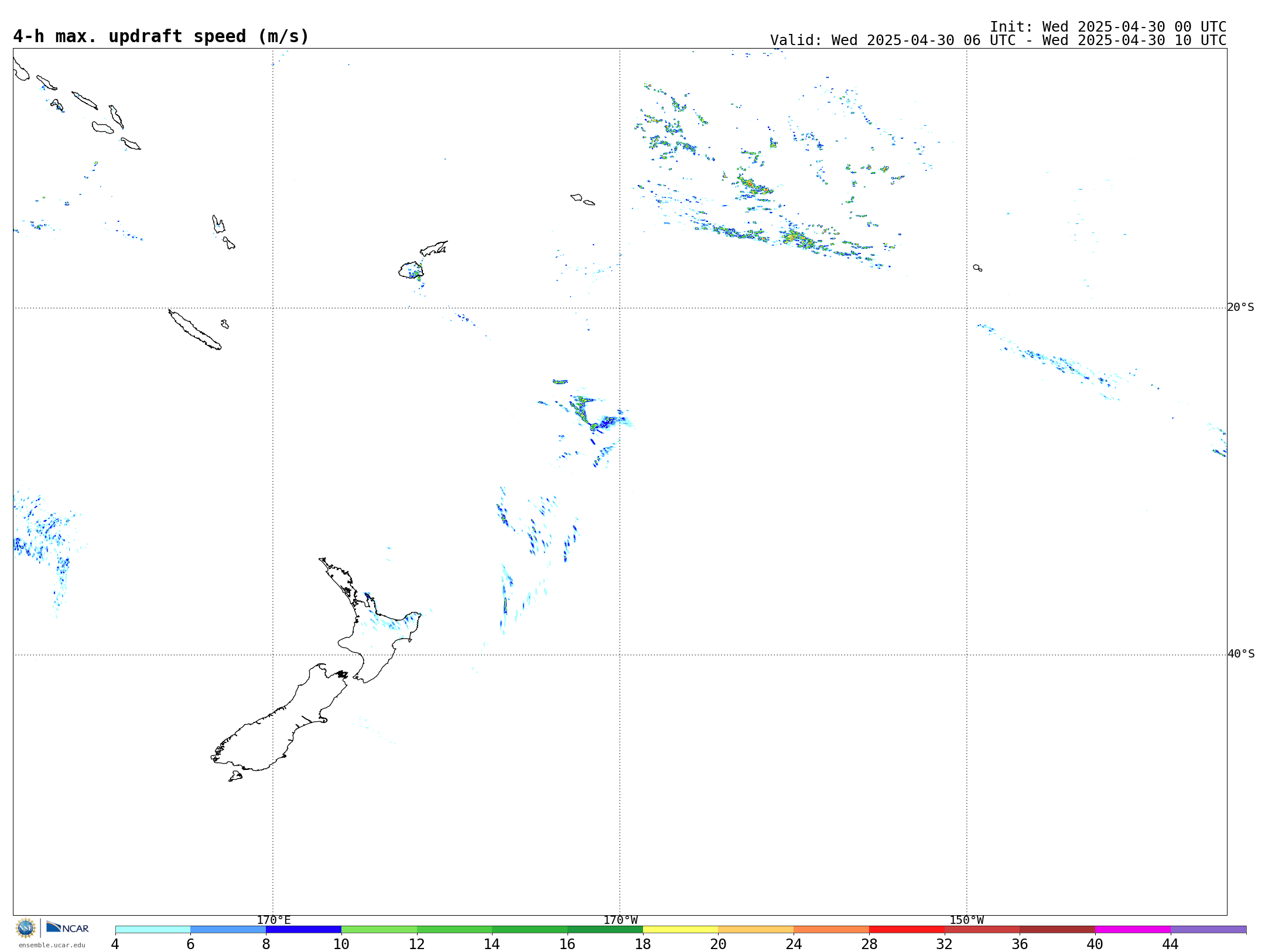This screenshot has width=1265, height=952.
Task: Click the New Caledonia island outline
Action: tap(194, 330)
